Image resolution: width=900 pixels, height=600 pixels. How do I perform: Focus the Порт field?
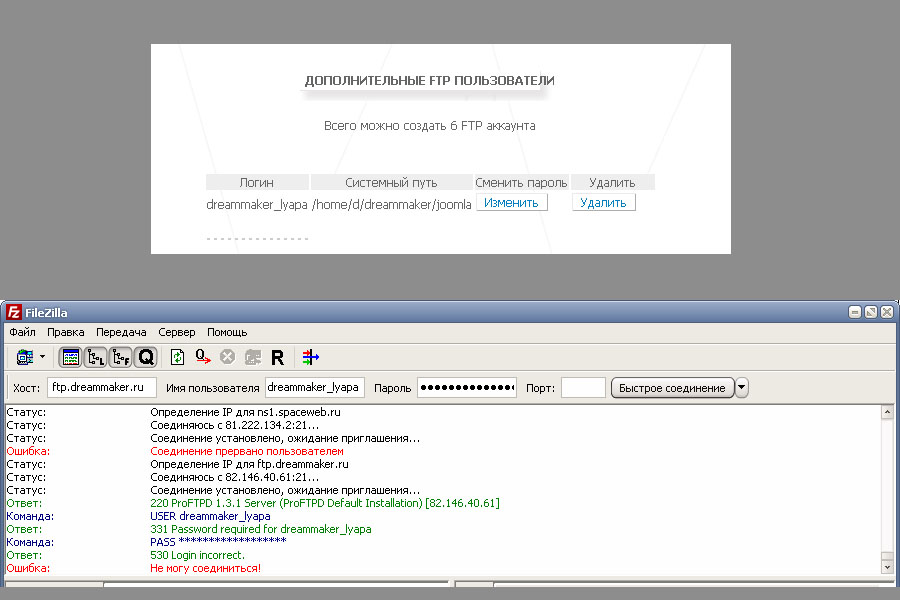[x=583, y=388]
